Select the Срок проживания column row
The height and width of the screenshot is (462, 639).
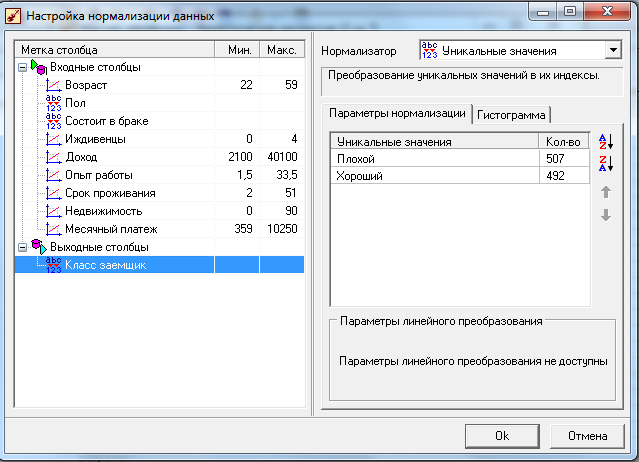pos(159,193)
